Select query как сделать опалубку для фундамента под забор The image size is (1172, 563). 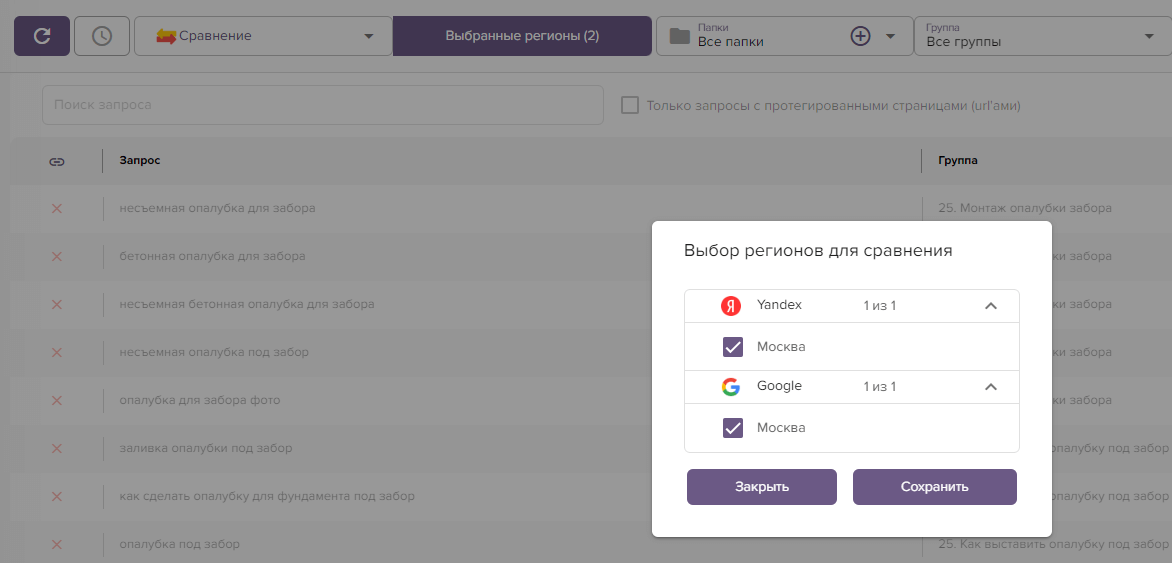point(267,496)
